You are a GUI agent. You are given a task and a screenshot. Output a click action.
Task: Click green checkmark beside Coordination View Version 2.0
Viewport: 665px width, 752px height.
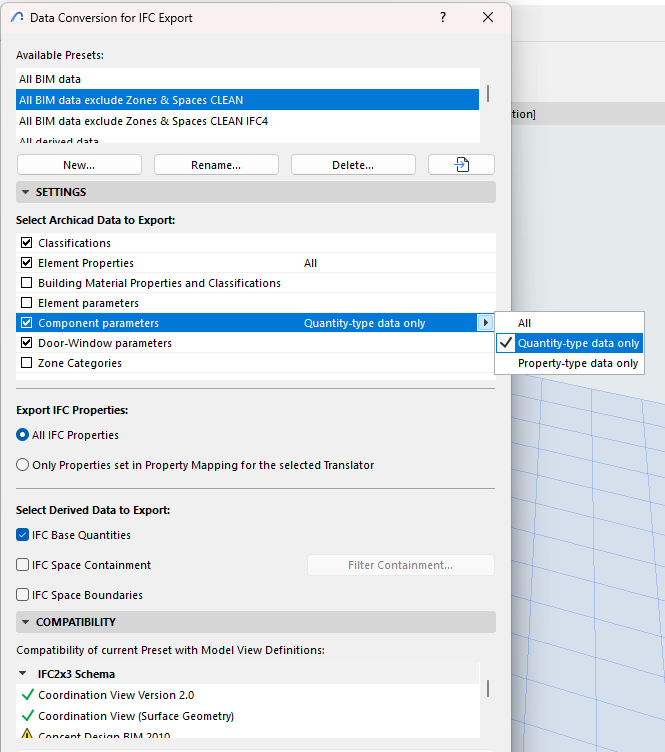[27, 695]
